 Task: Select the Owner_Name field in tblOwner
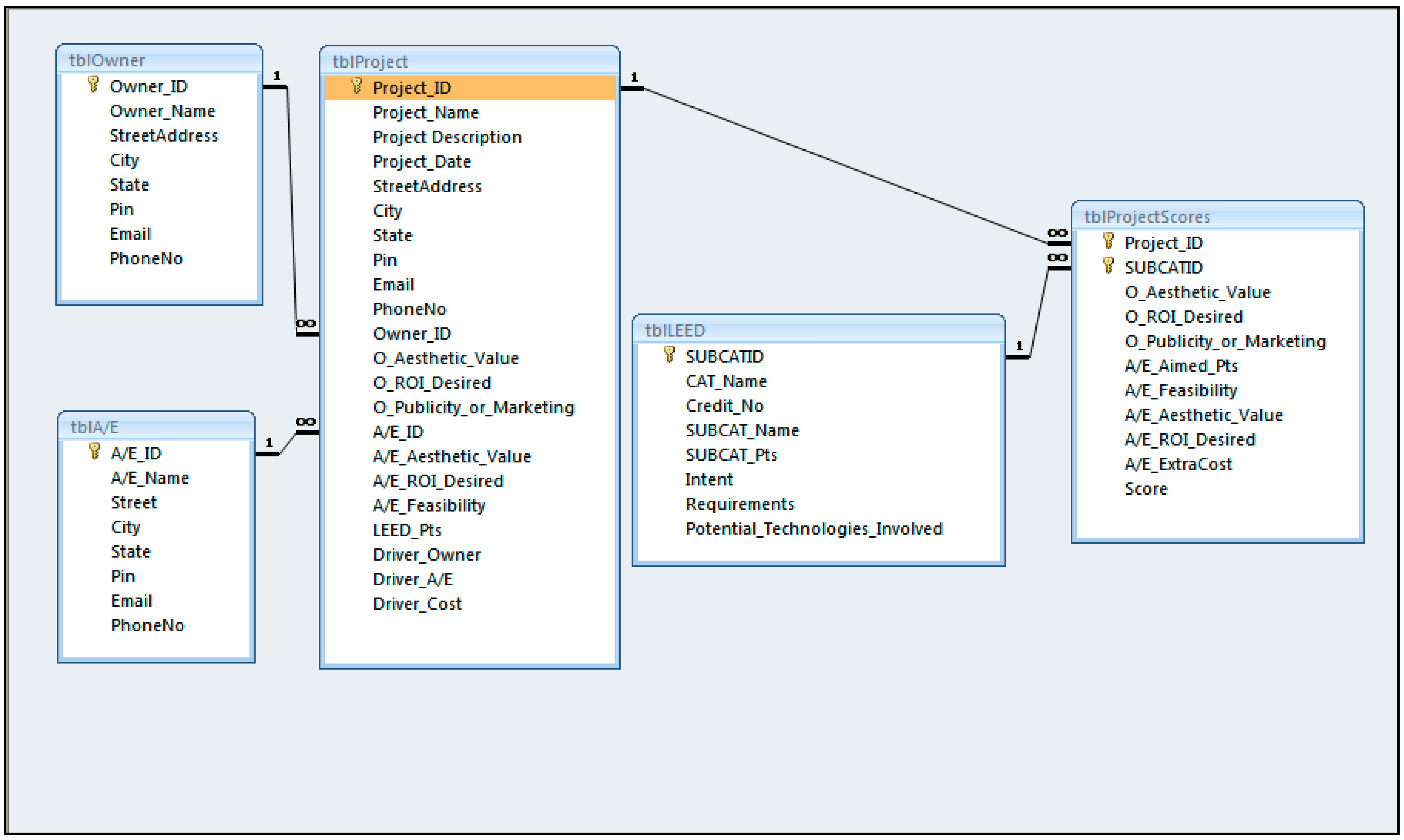coord(162,111)
